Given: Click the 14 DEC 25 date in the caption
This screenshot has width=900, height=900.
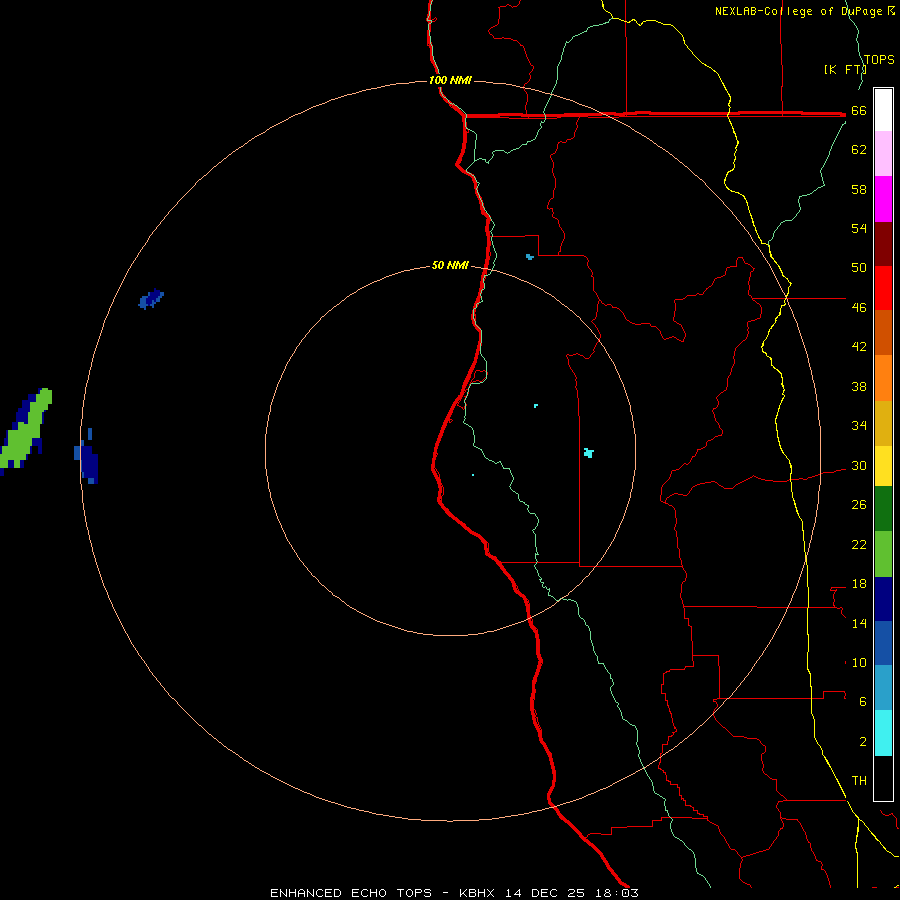Looking at the screenshot, I should [x=545, y=893].
